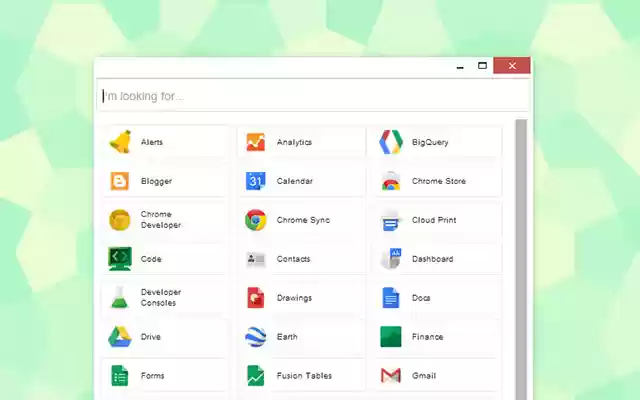Minimize the launcher window
640x400 pixels.
460,66
